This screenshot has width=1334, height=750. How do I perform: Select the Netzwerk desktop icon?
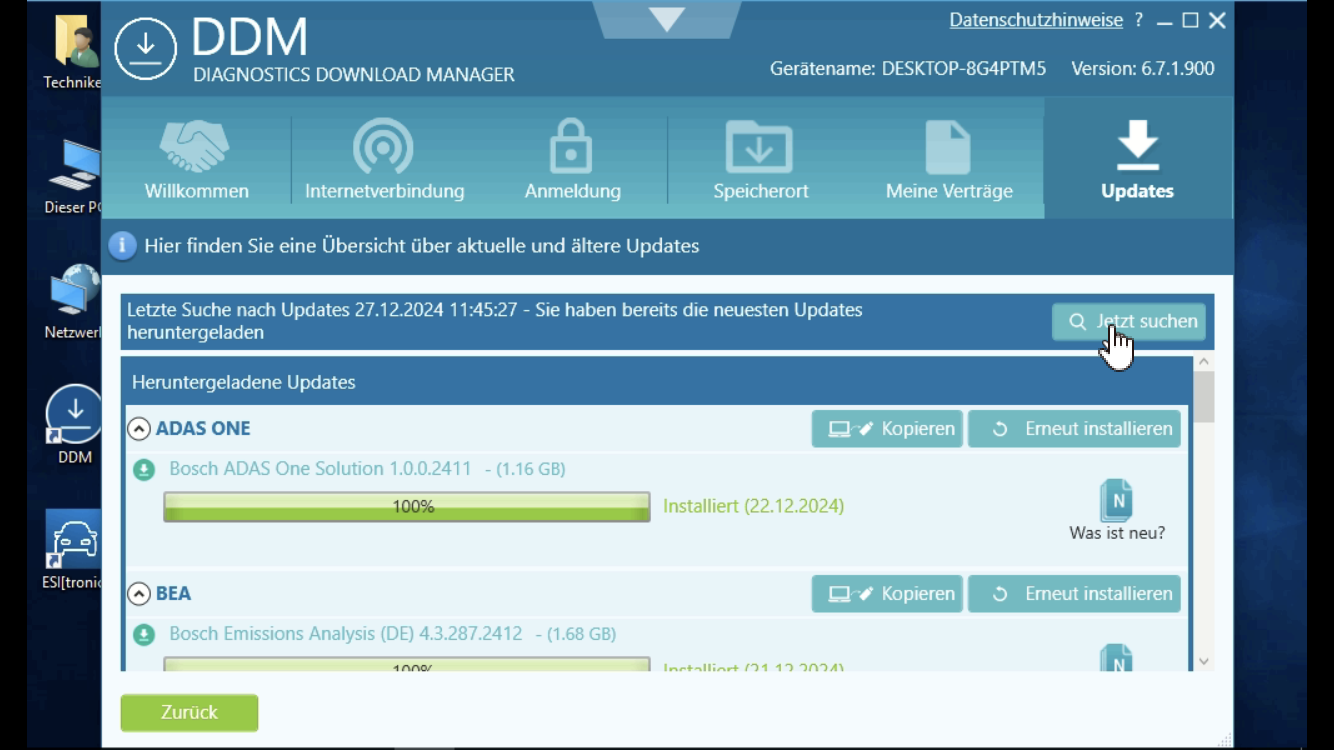(x=74, y=301)
